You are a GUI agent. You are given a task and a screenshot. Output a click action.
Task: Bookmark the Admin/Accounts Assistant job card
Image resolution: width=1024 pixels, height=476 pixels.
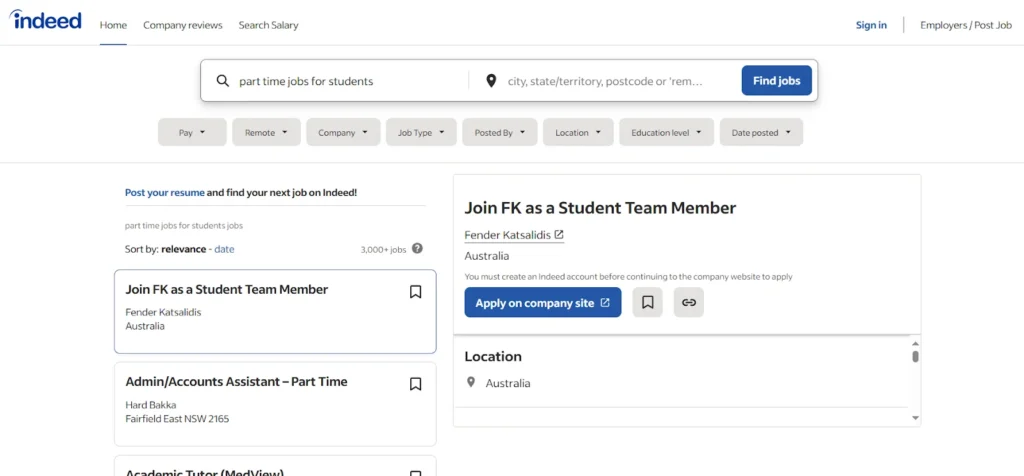pyautogui.click(x=415, y=384)
